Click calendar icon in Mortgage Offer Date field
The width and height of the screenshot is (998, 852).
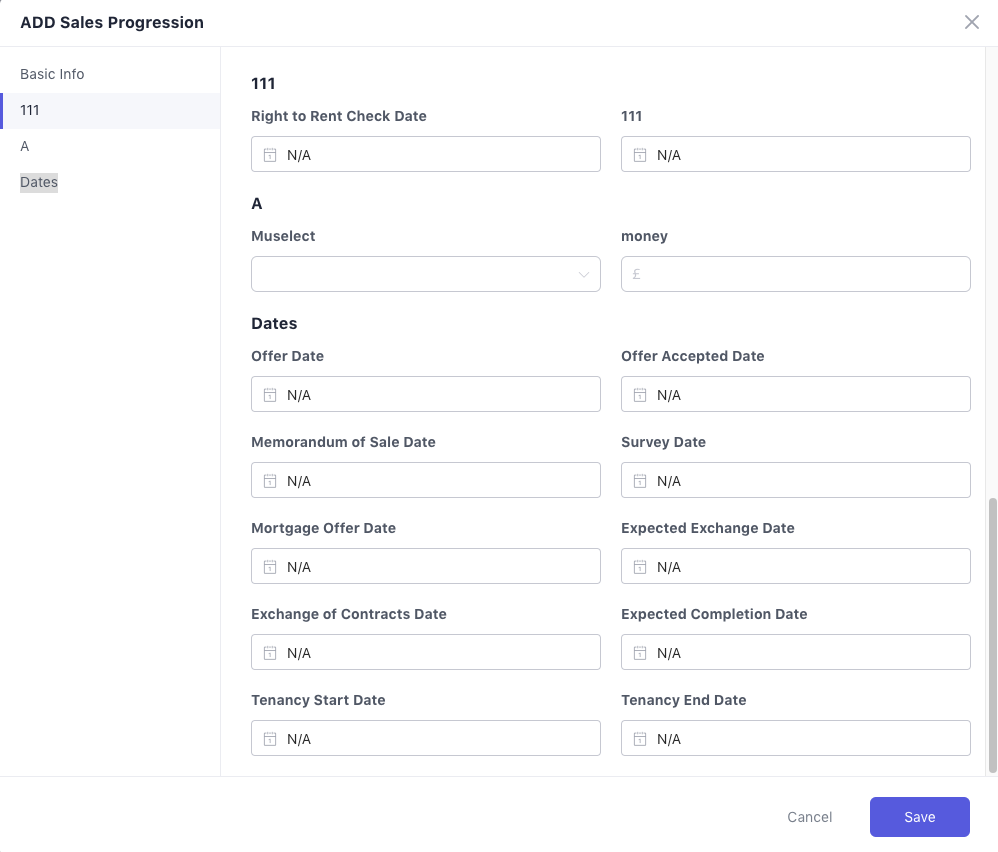(x=269, y=567)
